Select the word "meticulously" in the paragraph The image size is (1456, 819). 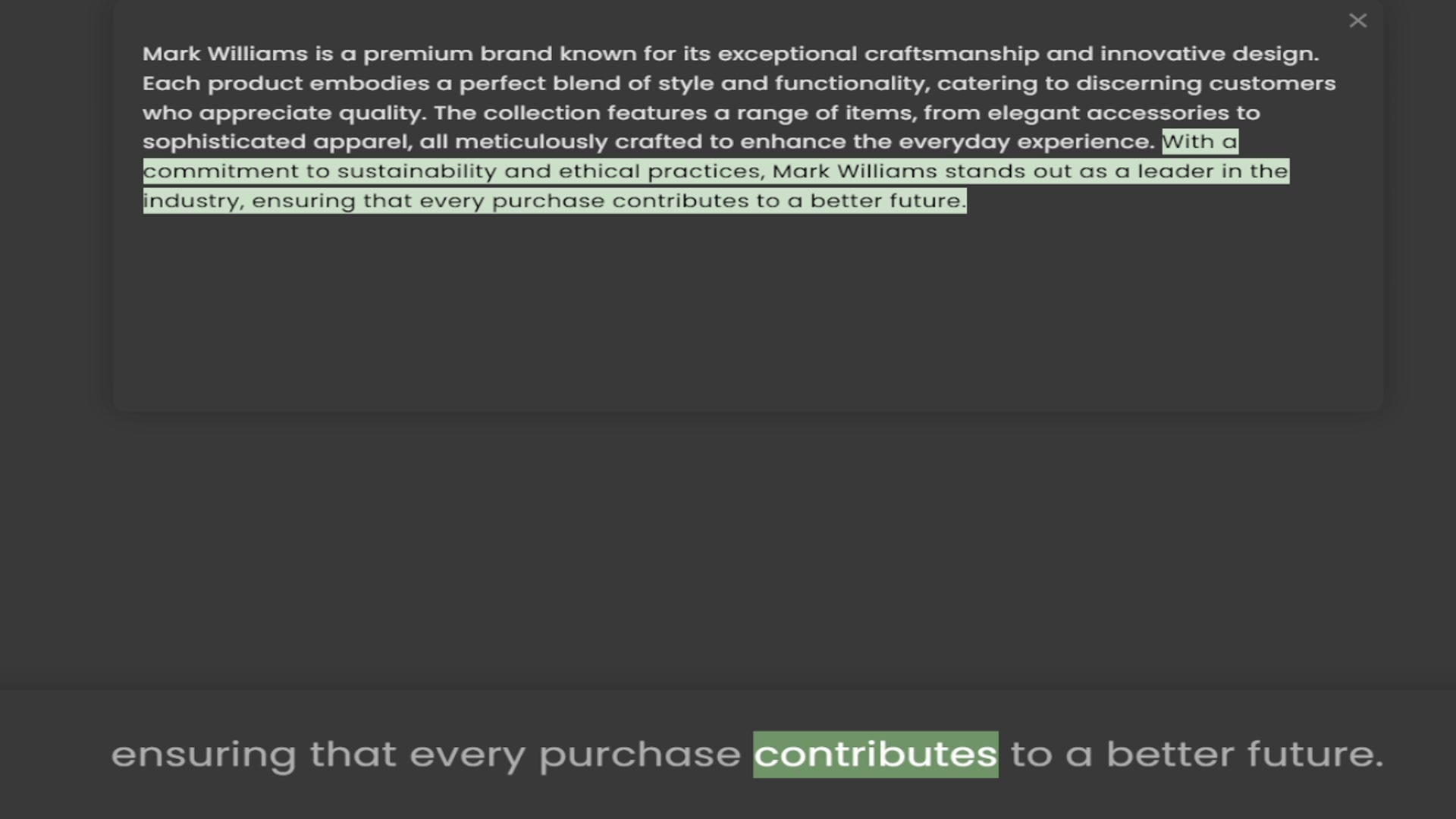pyautogui.click(x=531, y=143)
